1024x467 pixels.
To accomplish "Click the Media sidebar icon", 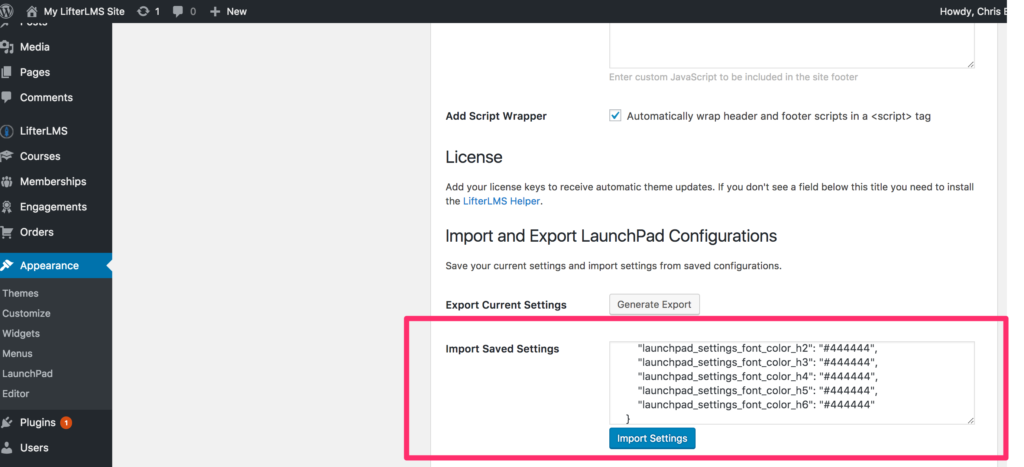I will [x=7, y=47].
